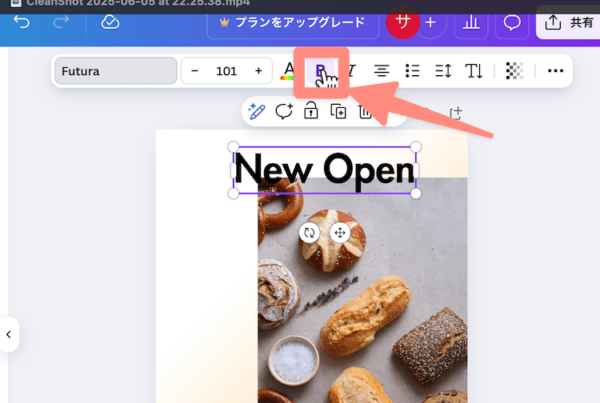Screen dimensions: 600x403
Task: Toggle italic formatting
Action: coord(351,71)
